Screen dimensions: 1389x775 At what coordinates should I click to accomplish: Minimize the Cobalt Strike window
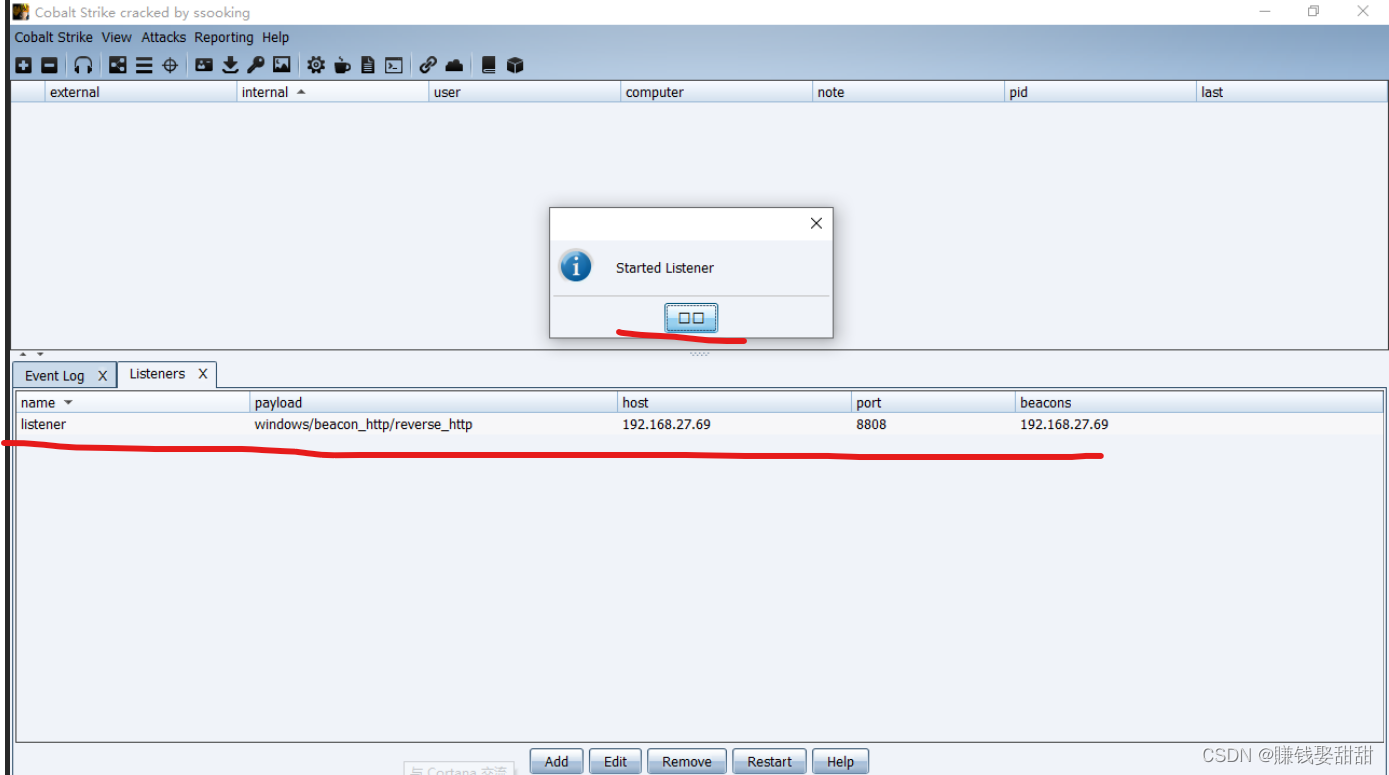pyautogui.click(x=1265, y=12)
